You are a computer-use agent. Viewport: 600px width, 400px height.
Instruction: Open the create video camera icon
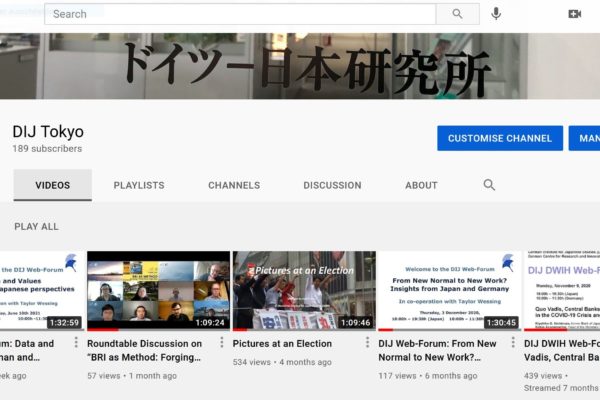(x=574, y=14)
